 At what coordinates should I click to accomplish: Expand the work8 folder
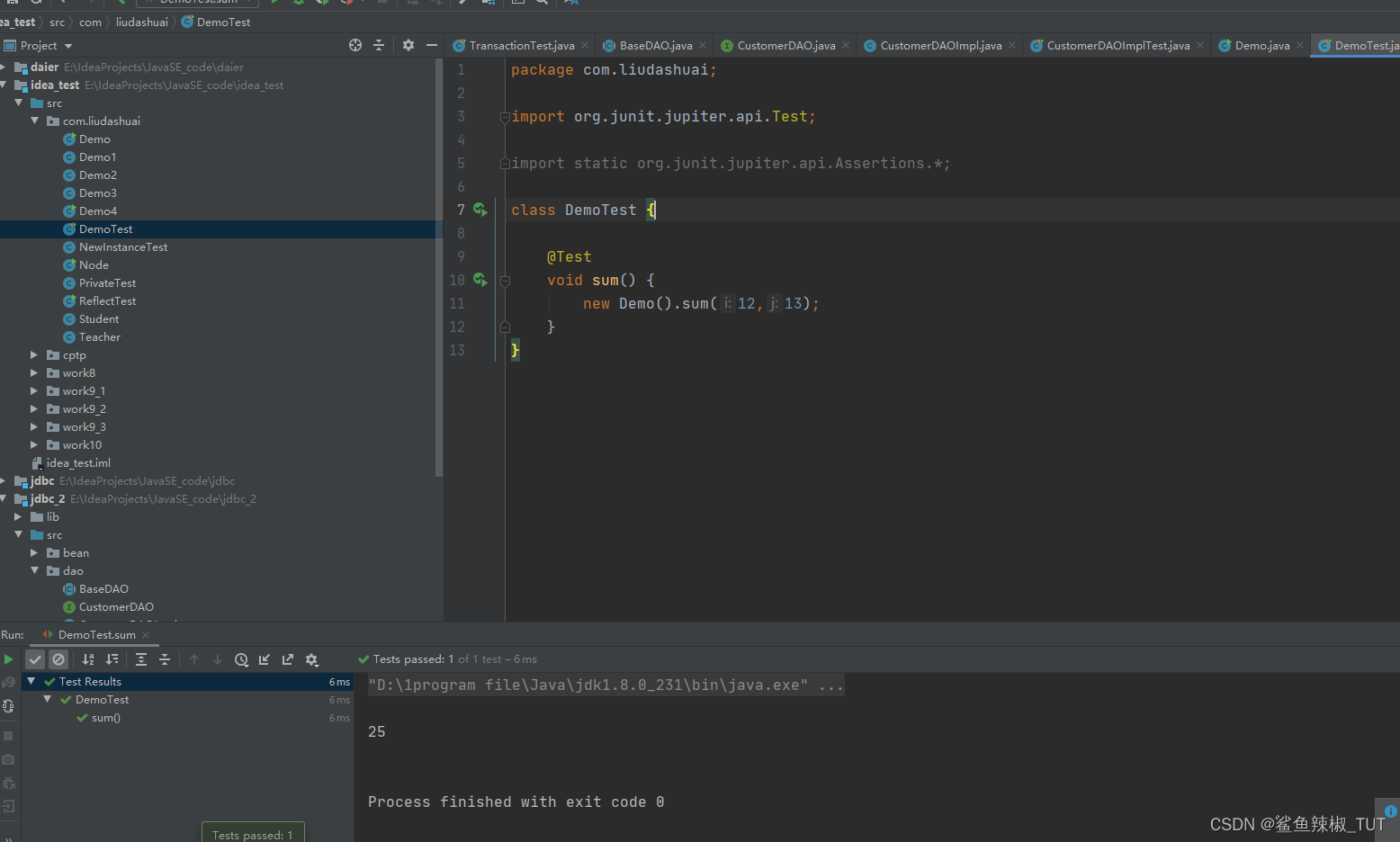35,372
